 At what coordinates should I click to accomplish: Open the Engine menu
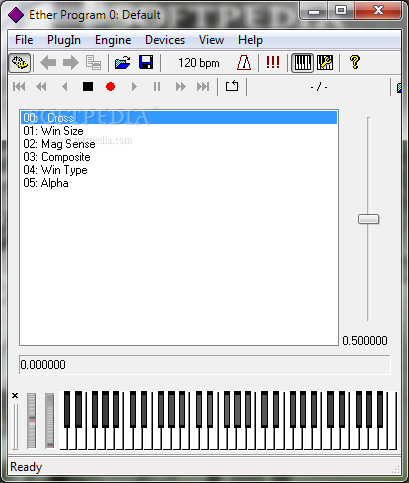113,40
